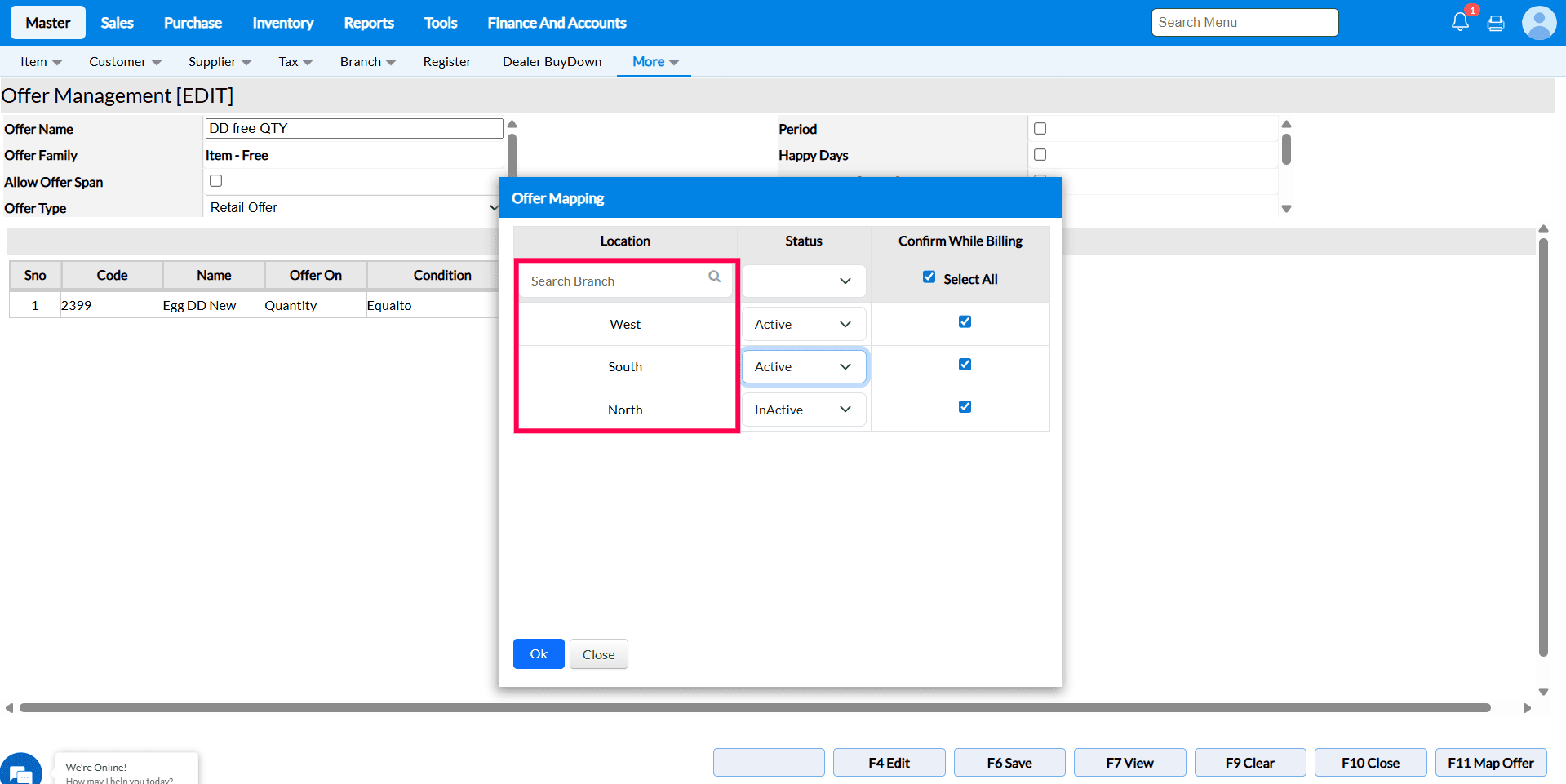Select the South location row

626,366
